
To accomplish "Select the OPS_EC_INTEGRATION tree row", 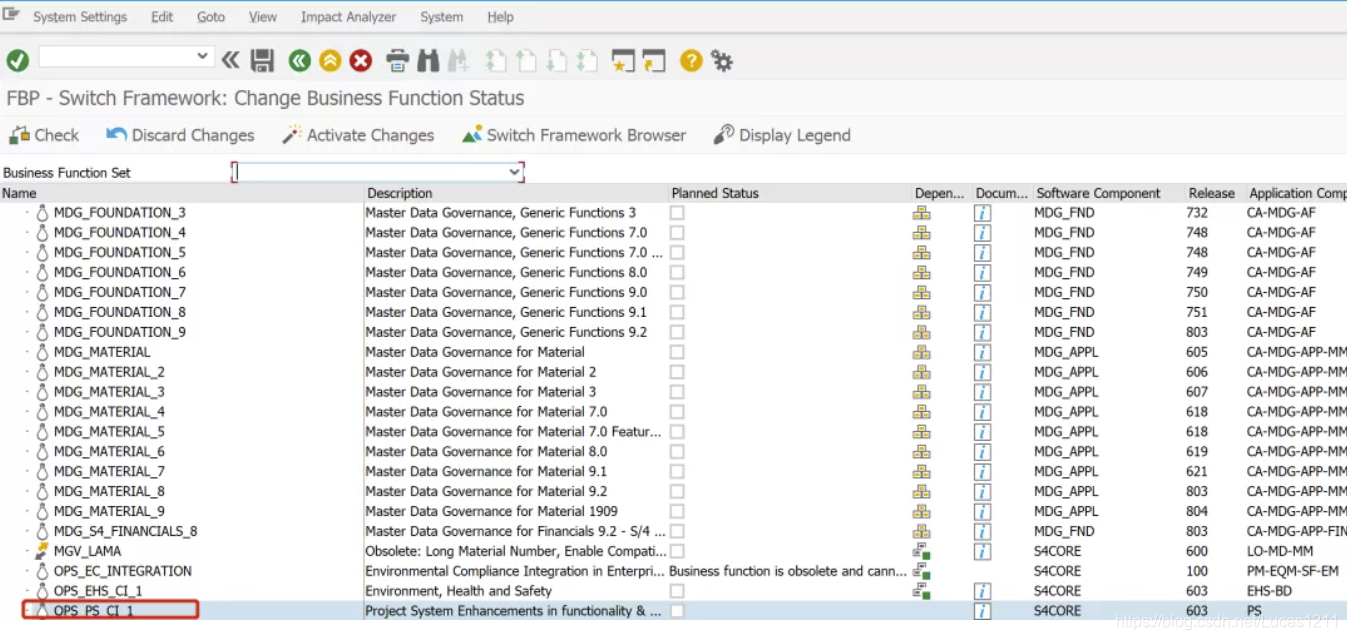I will (123, 571).
